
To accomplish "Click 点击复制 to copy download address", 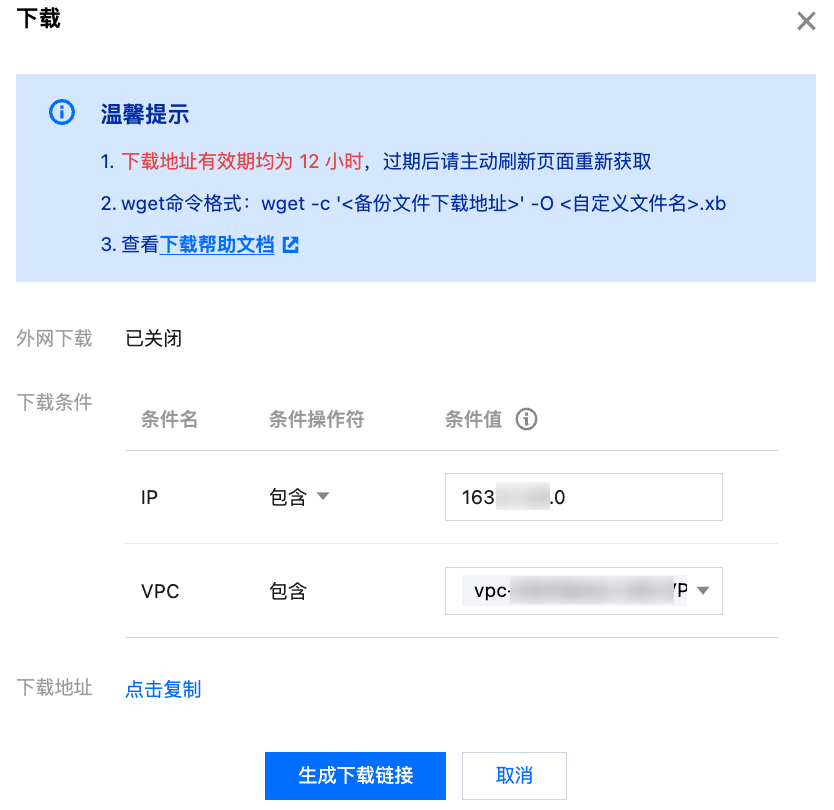I will pos(163,689).
